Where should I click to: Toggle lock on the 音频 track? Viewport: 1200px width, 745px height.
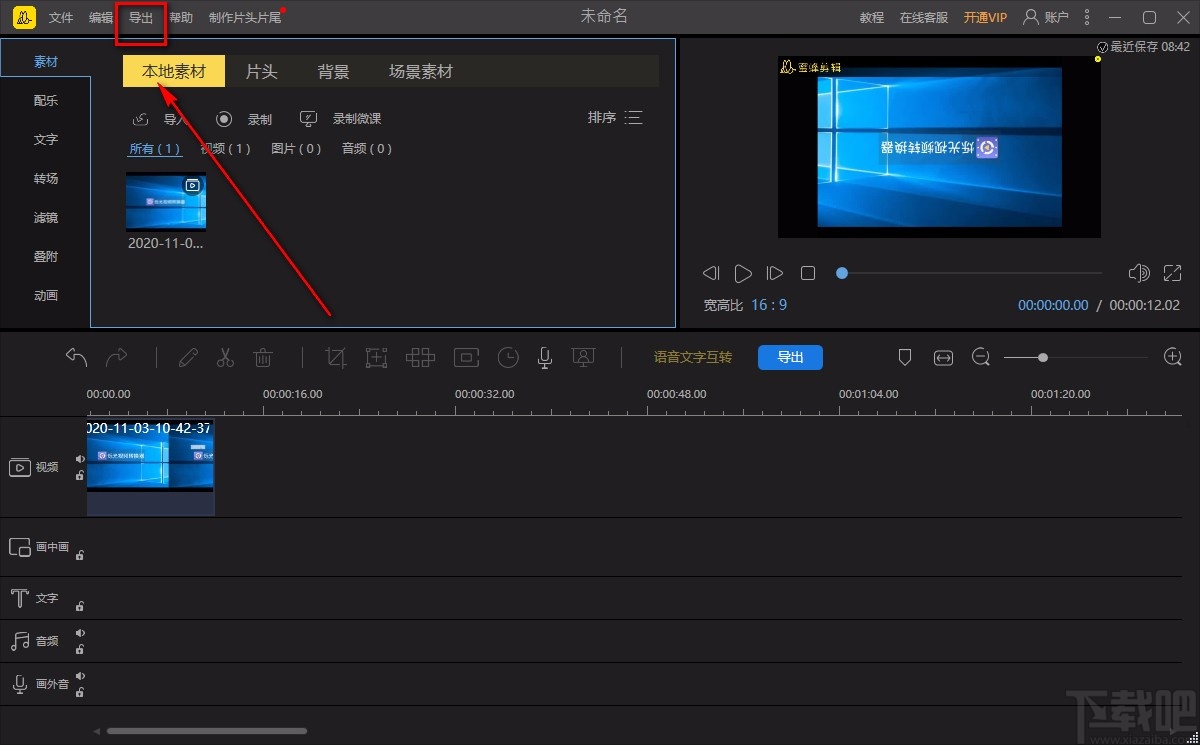point(80,649)
